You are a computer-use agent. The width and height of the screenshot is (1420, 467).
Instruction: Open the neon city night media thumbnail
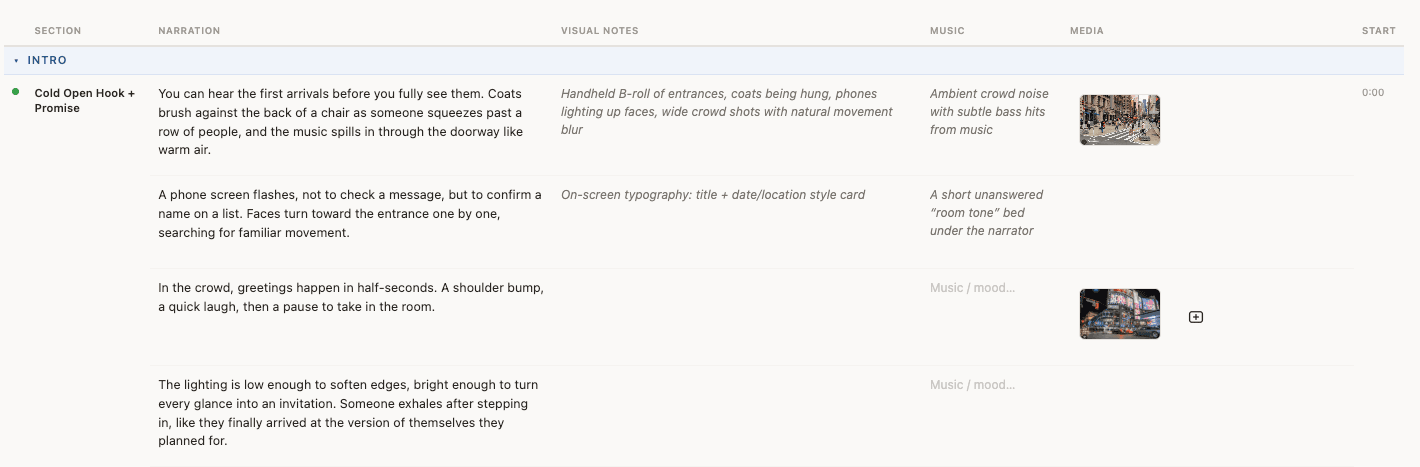[x=1120, y=314]
